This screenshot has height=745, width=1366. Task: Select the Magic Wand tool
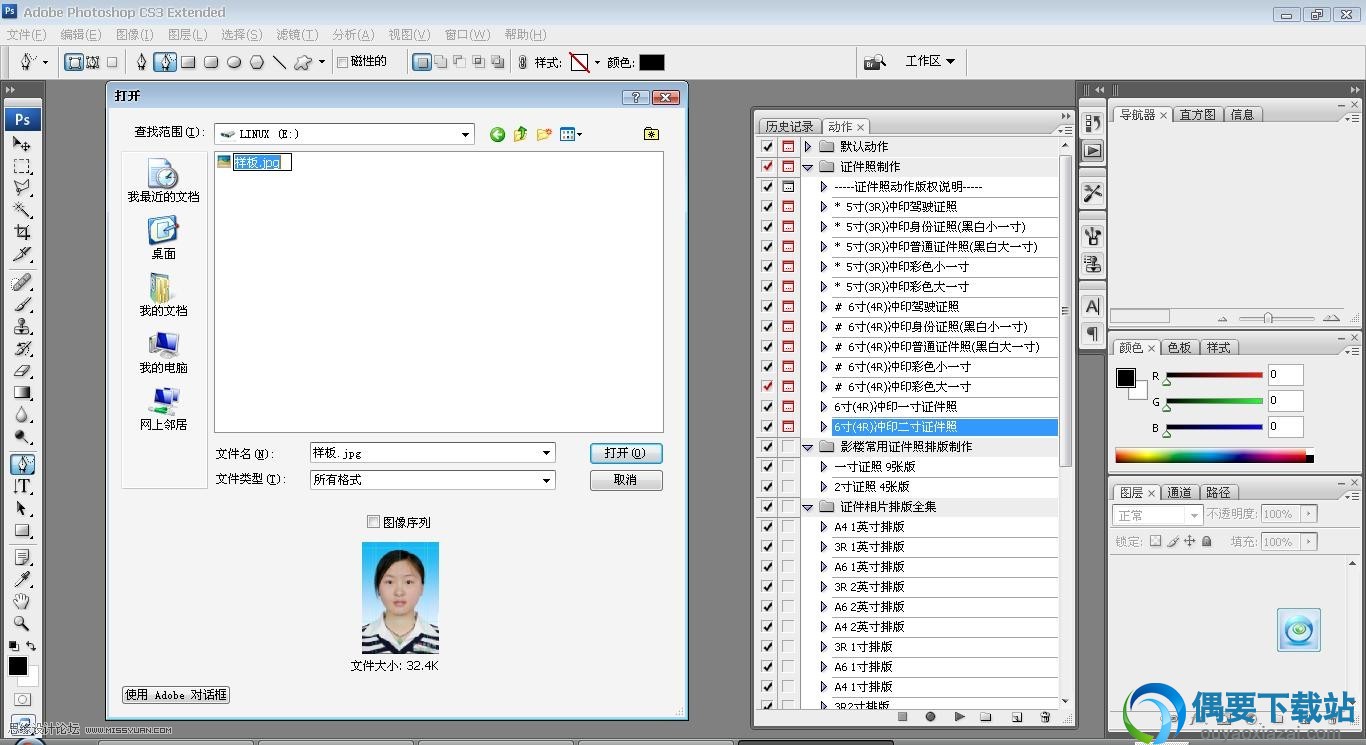22,210
